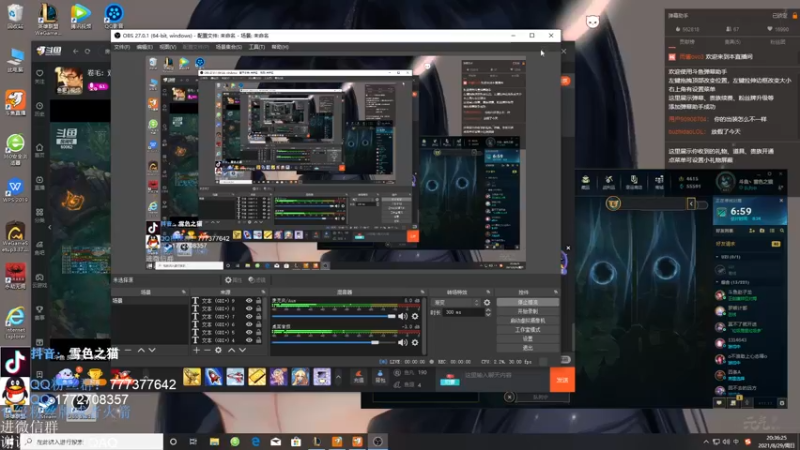
Task: Open OBS 设置 settings button in controls
Action: pyautogui.click(x=528, y=339)
